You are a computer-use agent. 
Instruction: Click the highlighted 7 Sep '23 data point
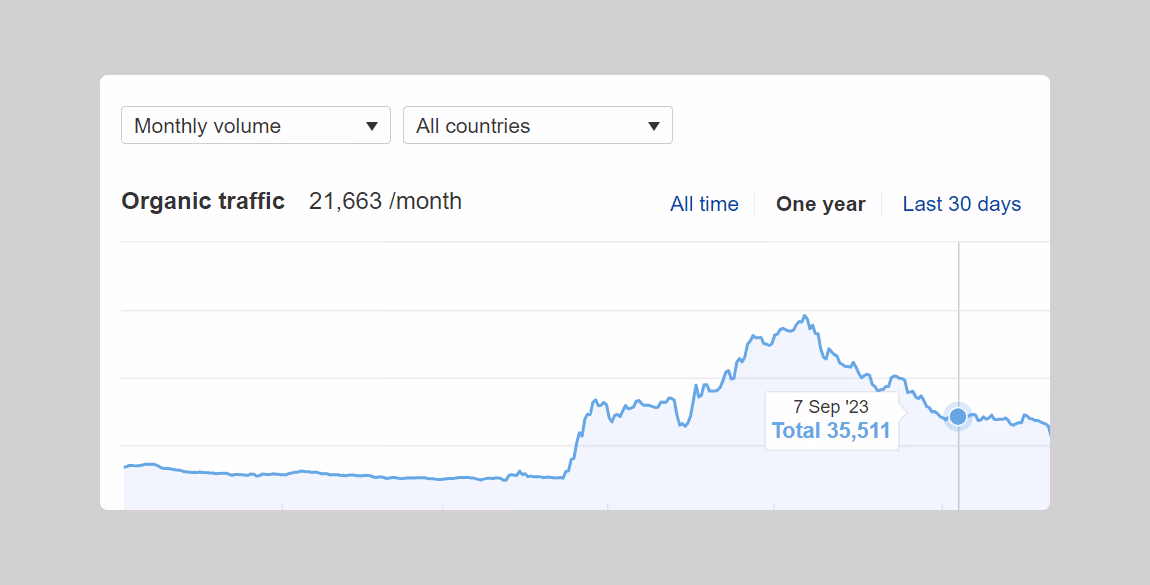coord(958,416)
